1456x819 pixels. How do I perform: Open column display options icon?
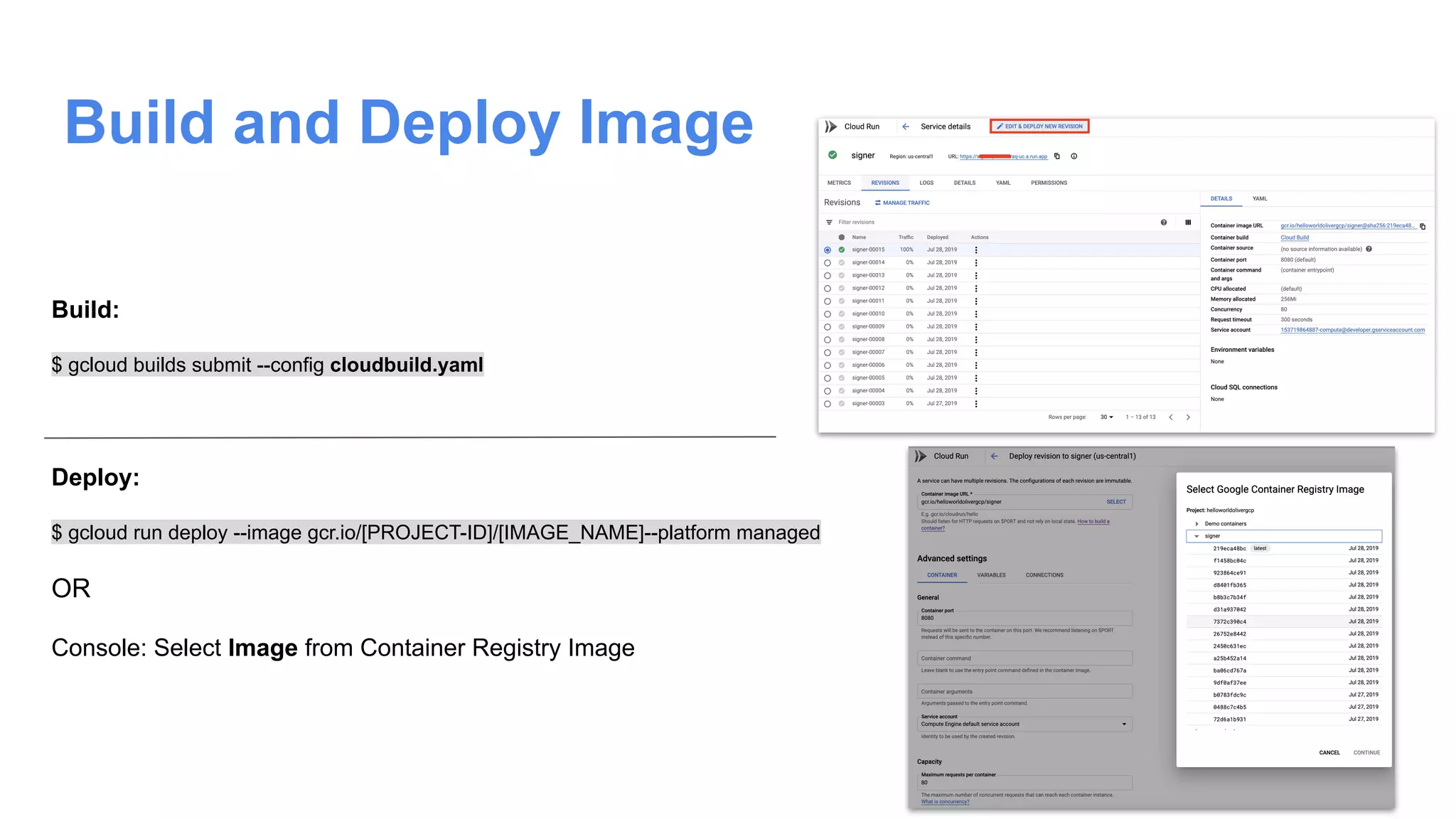pos(1187,223)
